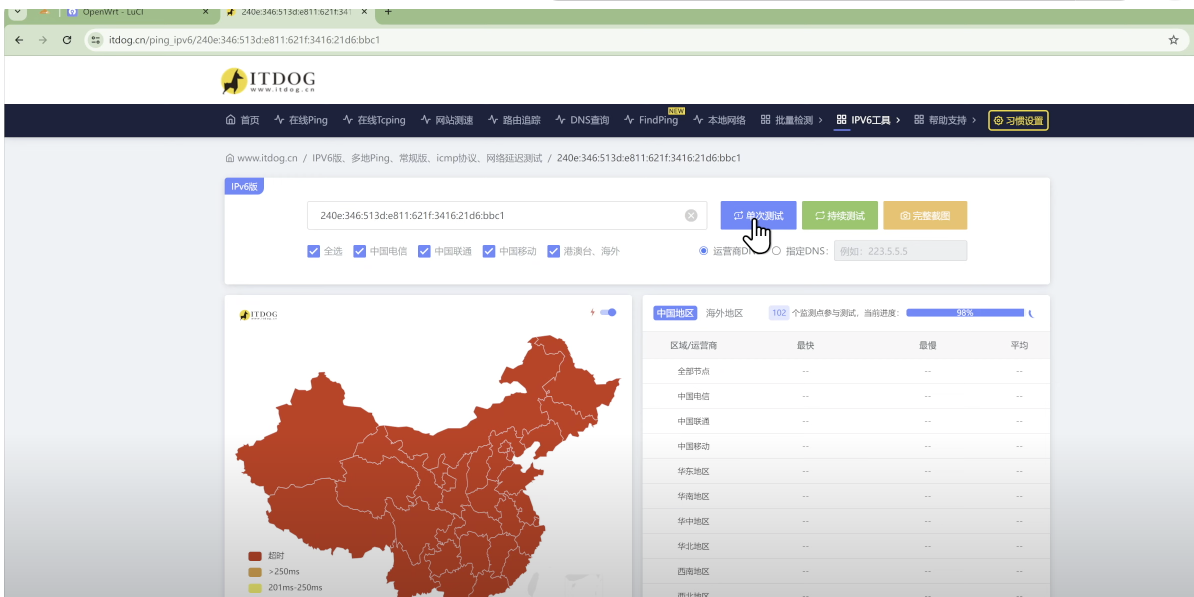Start continuous test with 持续测试 button
Viewport: 1194px width, 597px height.
pyautogui.click(x=839, y=216)
